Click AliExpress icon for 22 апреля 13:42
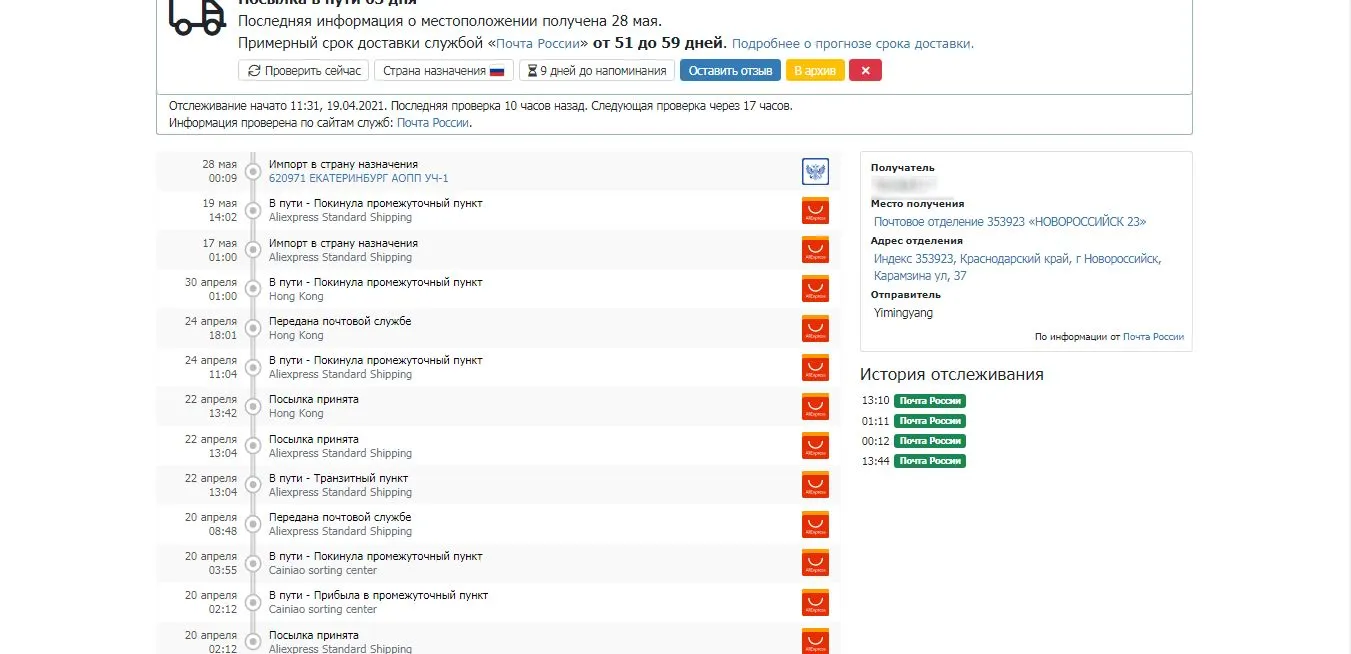This screenshot has height=654, width=1351. pyautogui.click(x=815, y=406)
